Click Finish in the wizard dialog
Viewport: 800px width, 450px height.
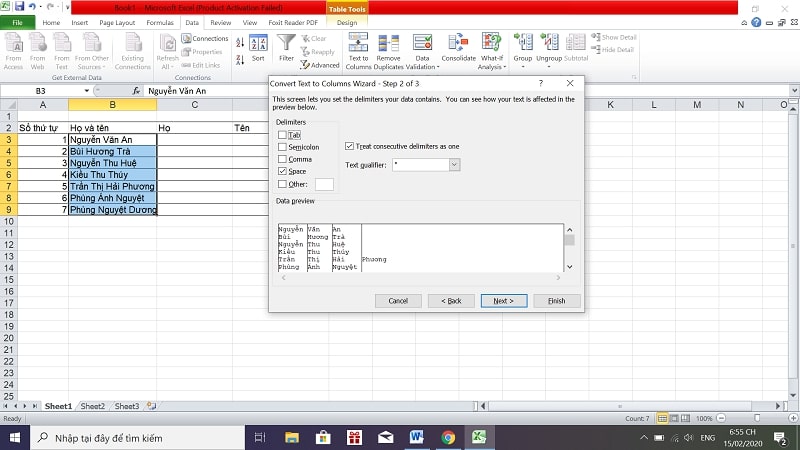coord(557,301)
